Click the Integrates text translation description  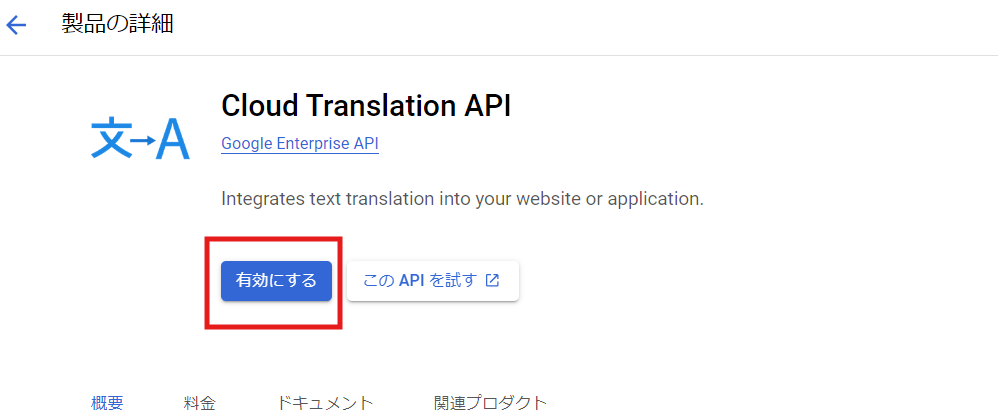(462, 199)
